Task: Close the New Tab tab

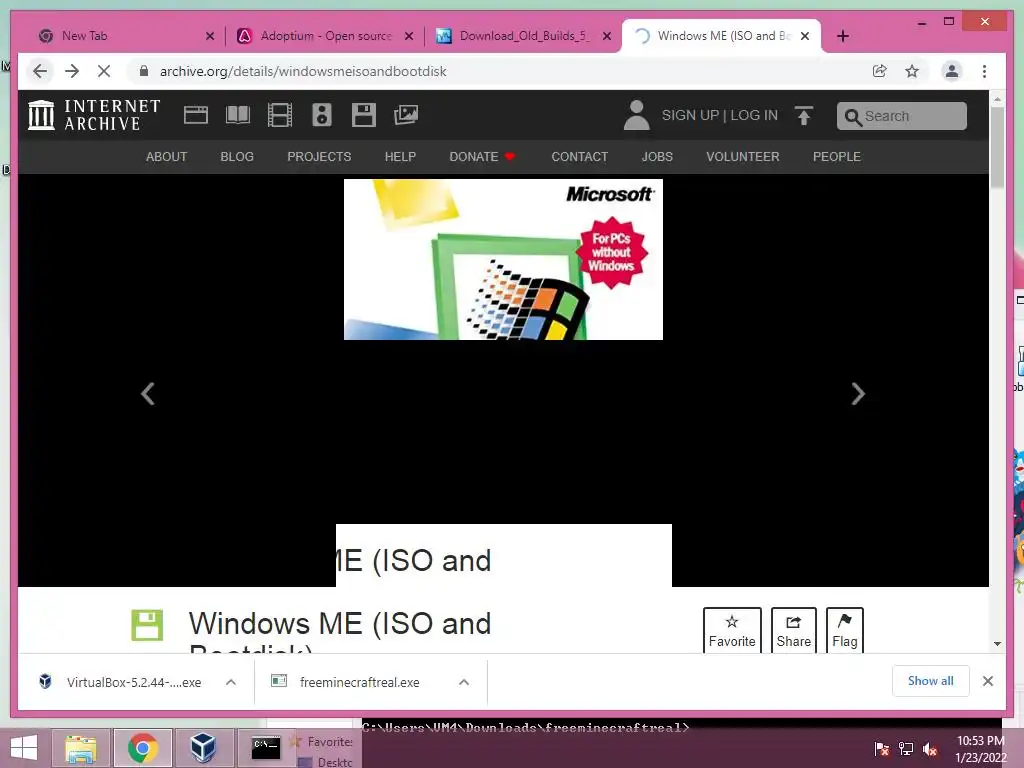Action: click(210, 36)
